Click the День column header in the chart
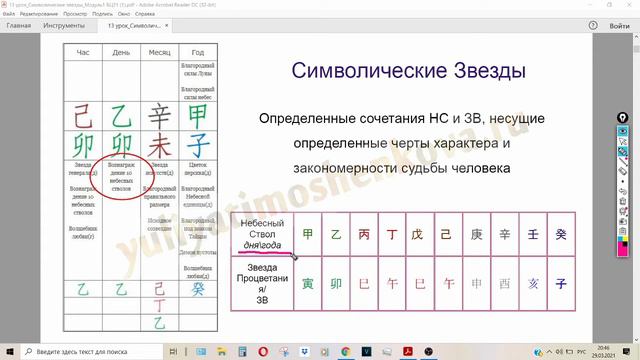This screenshot has height=360, width=640. point(121,52)
